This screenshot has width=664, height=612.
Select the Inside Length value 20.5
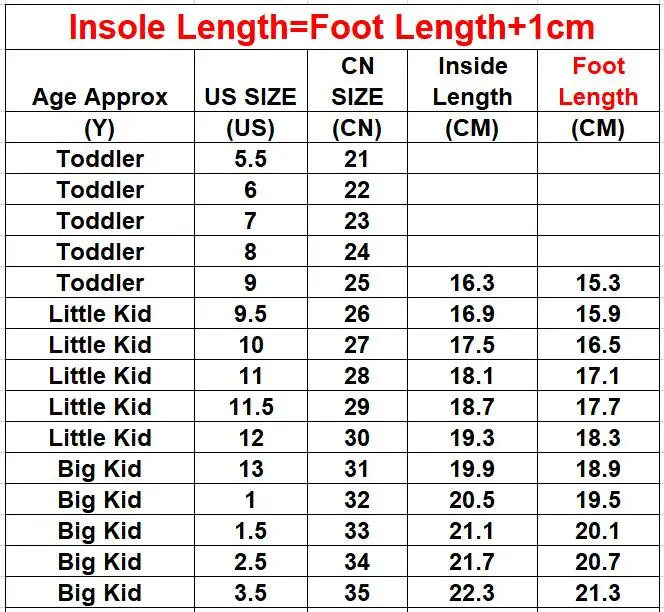tap(473, 499)
